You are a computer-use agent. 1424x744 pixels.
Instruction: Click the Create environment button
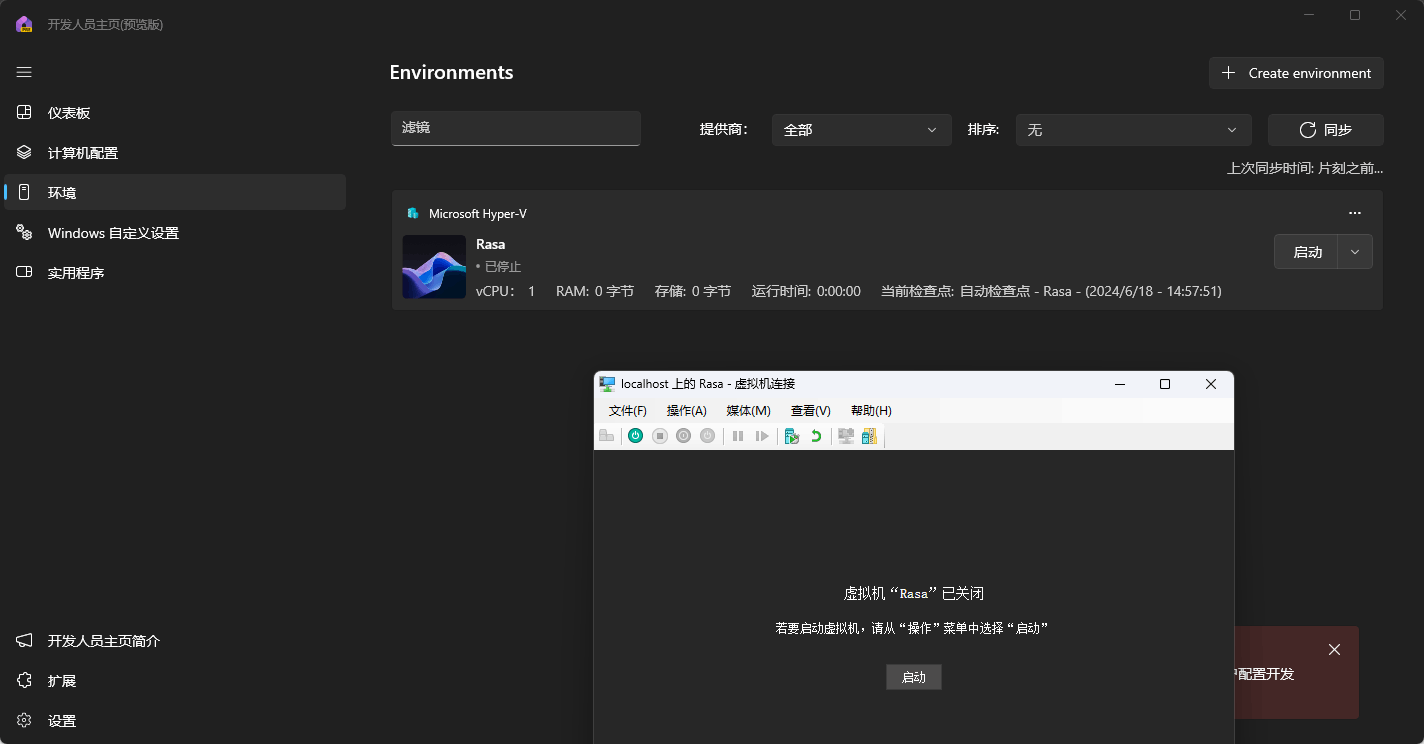[1296, 73]
